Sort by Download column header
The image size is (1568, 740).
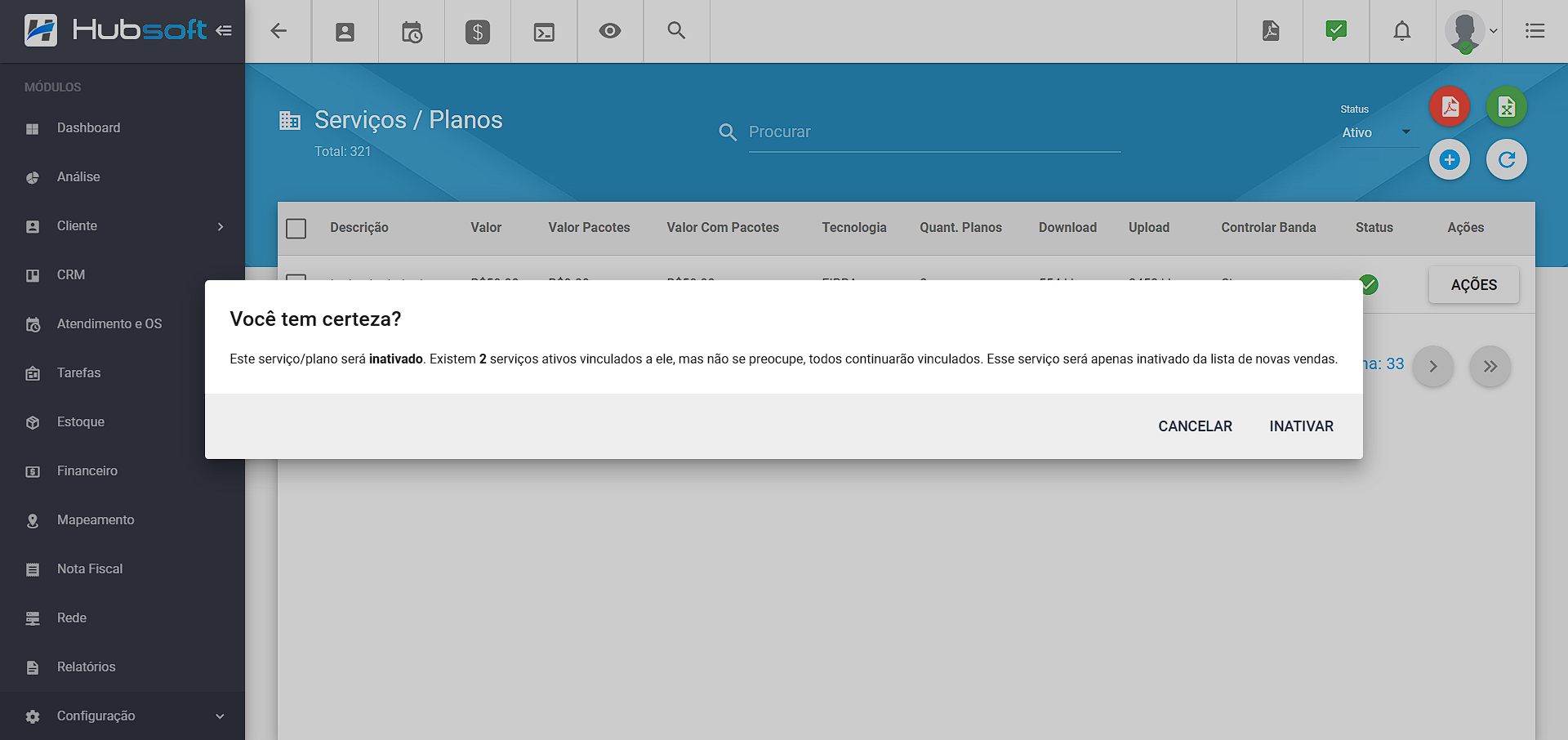1067,228
